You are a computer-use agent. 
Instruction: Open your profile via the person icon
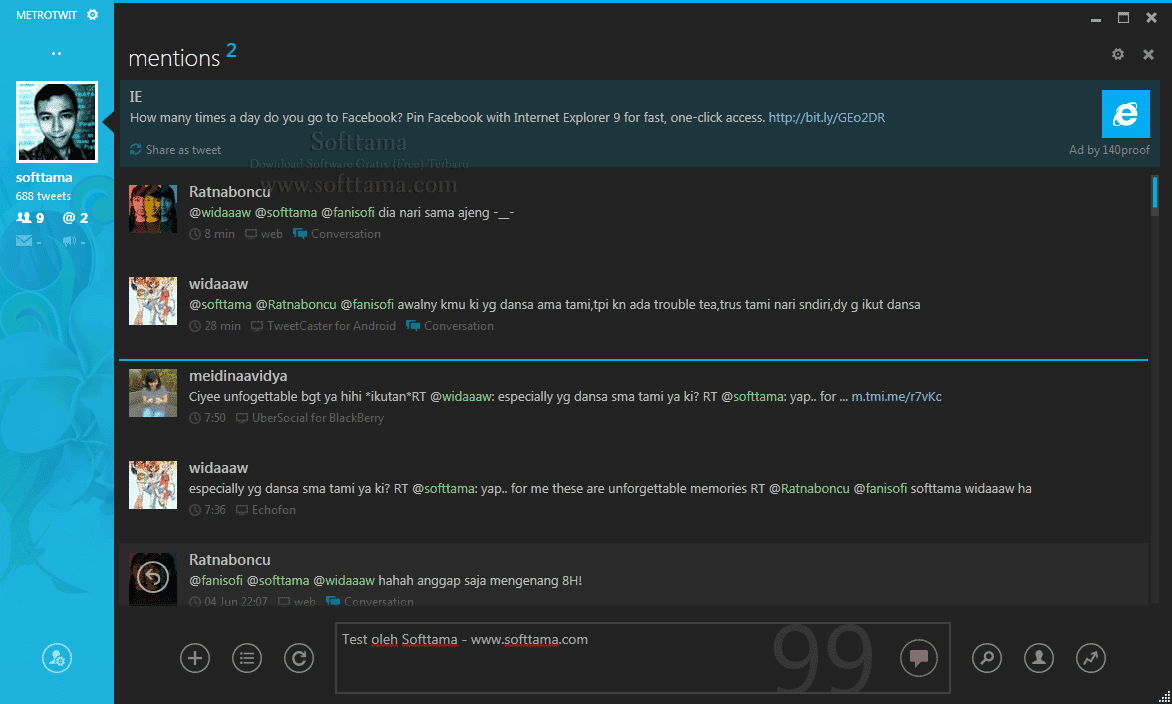1038,658
